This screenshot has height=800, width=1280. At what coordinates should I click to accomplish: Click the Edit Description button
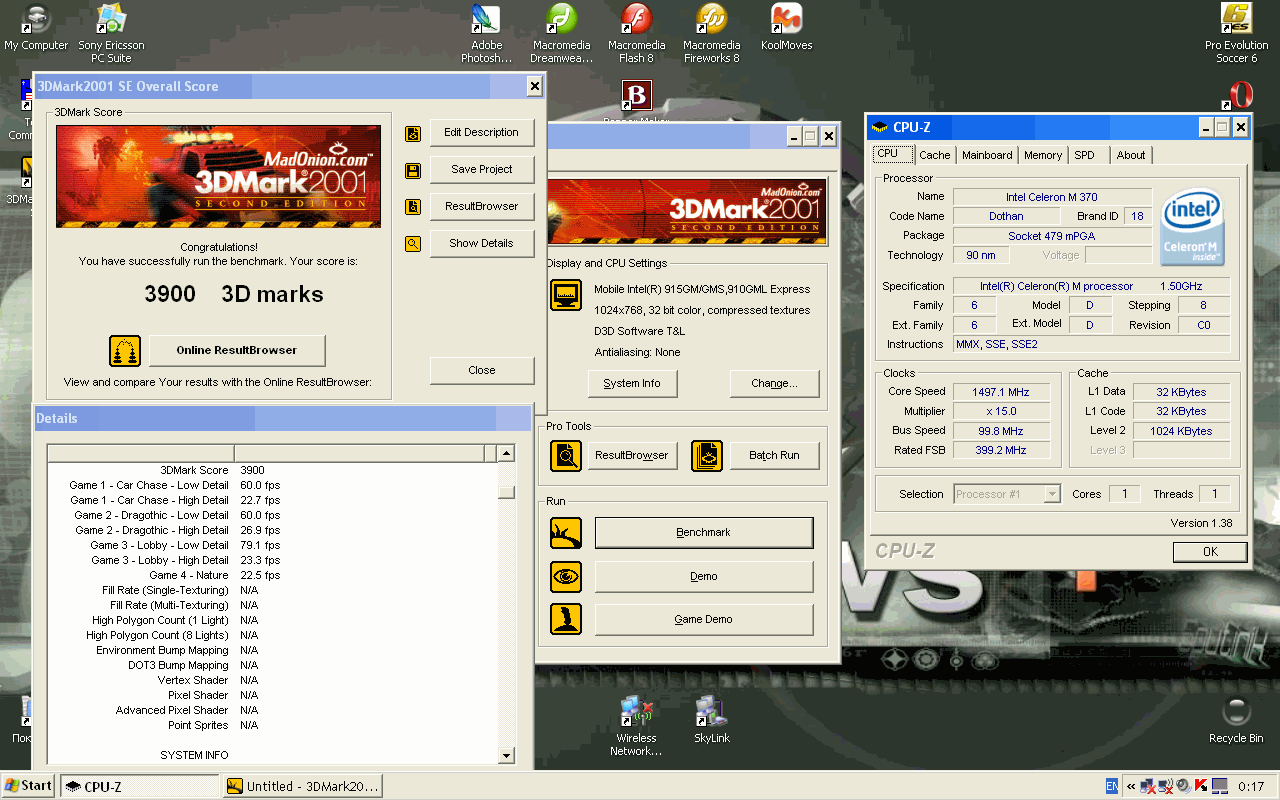point(482,133)
